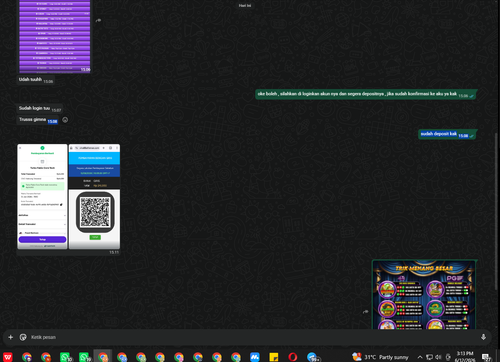Click the Hari ini date chip
Screen dimensions: 500x362
coord(245,5)
